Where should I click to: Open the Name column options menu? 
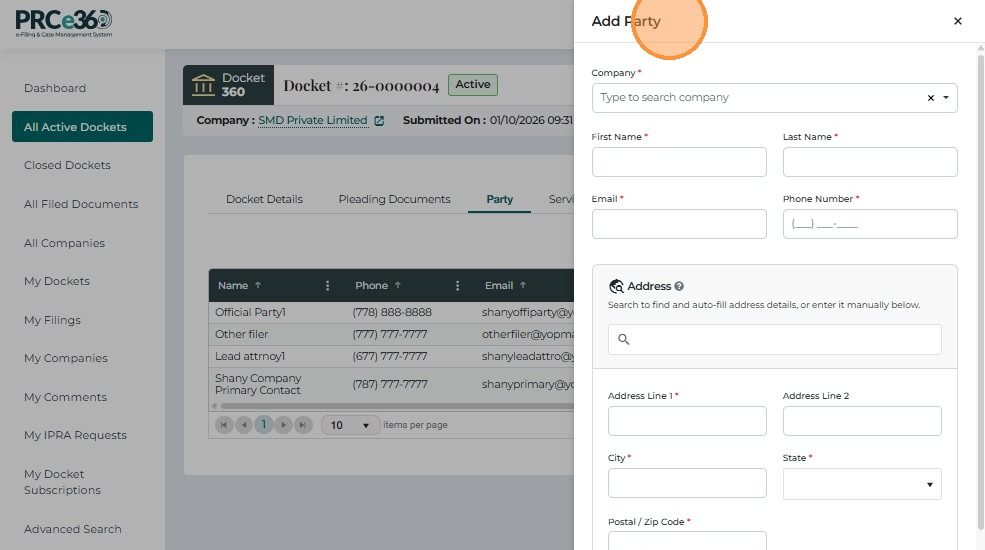327,285
